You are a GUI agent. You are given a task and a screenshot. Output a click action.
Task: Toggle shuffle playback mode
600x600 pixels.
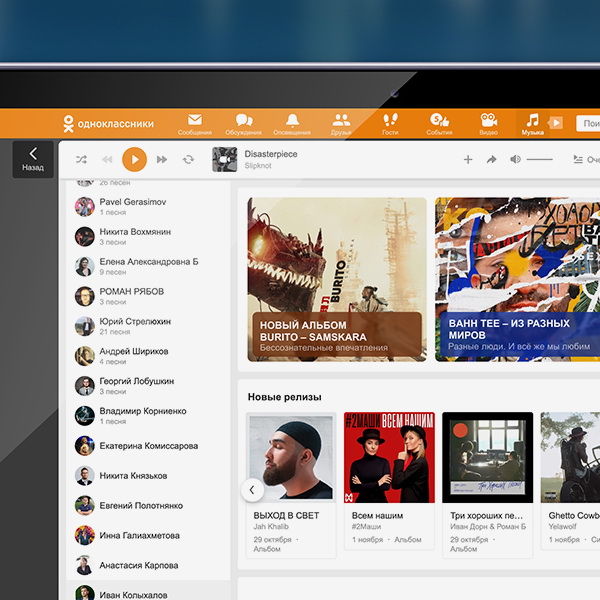[x=81, y=160]
